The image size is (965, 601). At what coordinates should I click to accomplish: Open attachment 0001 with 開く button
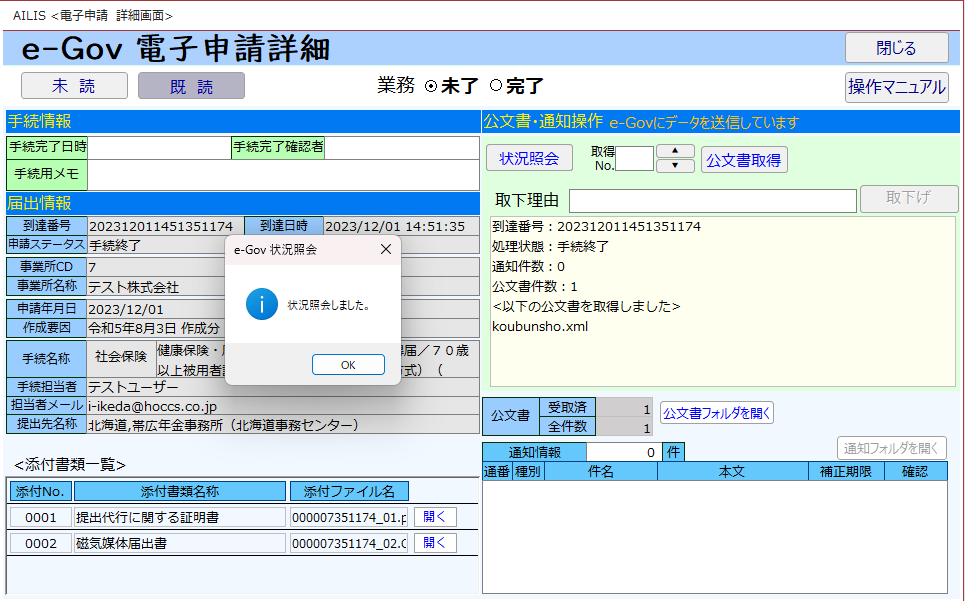pos(435,517)
